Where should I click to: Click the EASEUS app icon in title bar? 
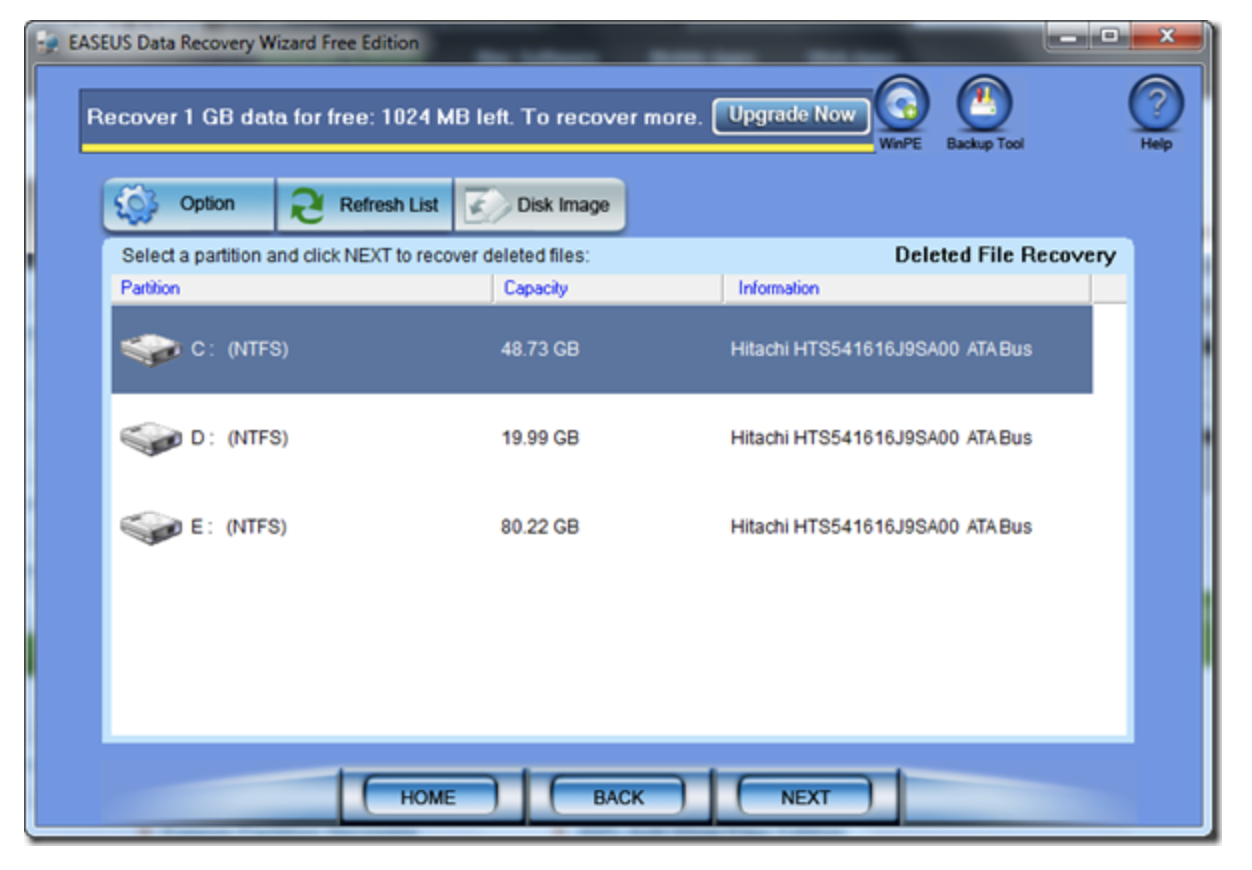[47, 45]
